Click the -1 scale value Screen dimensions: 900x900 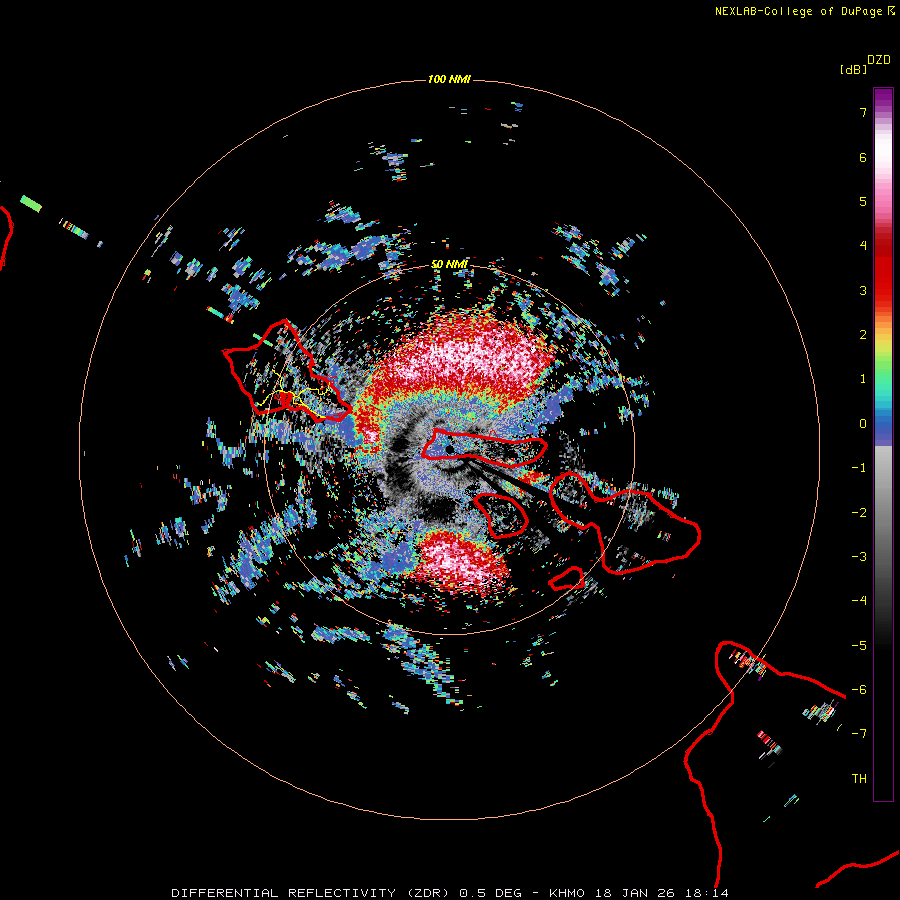(859, 468)
